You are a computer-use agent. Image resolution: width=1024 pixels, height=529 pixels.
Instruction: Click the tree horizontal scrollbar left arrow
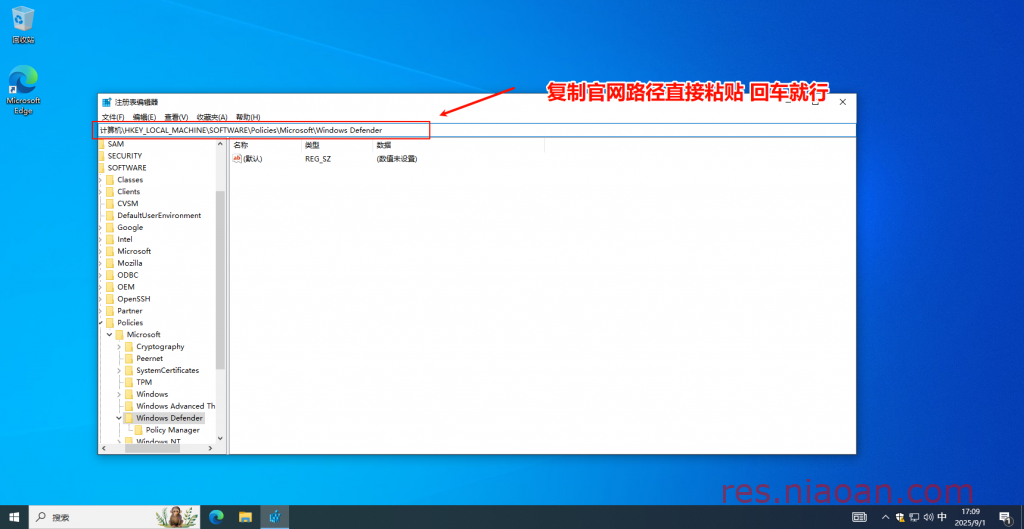103,449
